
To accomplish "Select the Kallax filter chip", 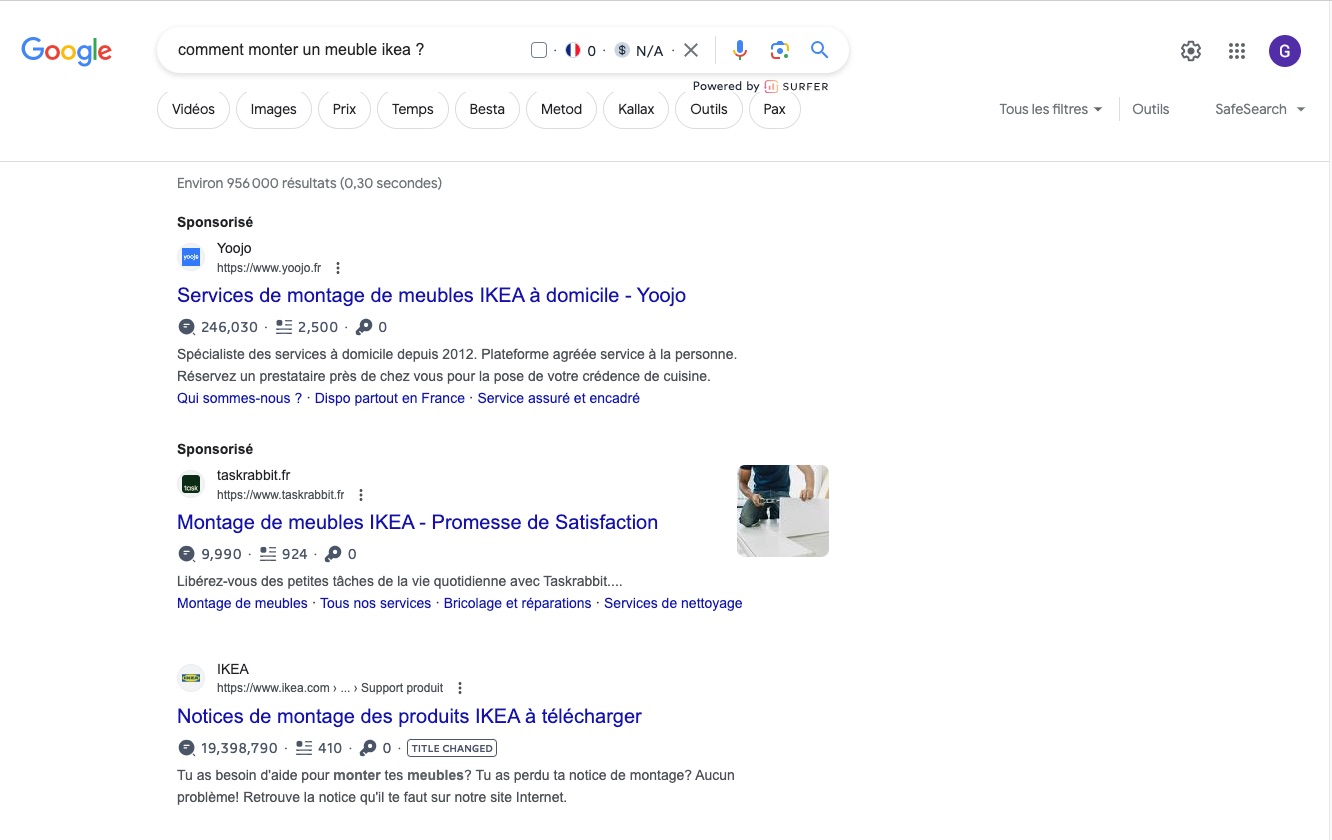I will click(x=636, y=109).
